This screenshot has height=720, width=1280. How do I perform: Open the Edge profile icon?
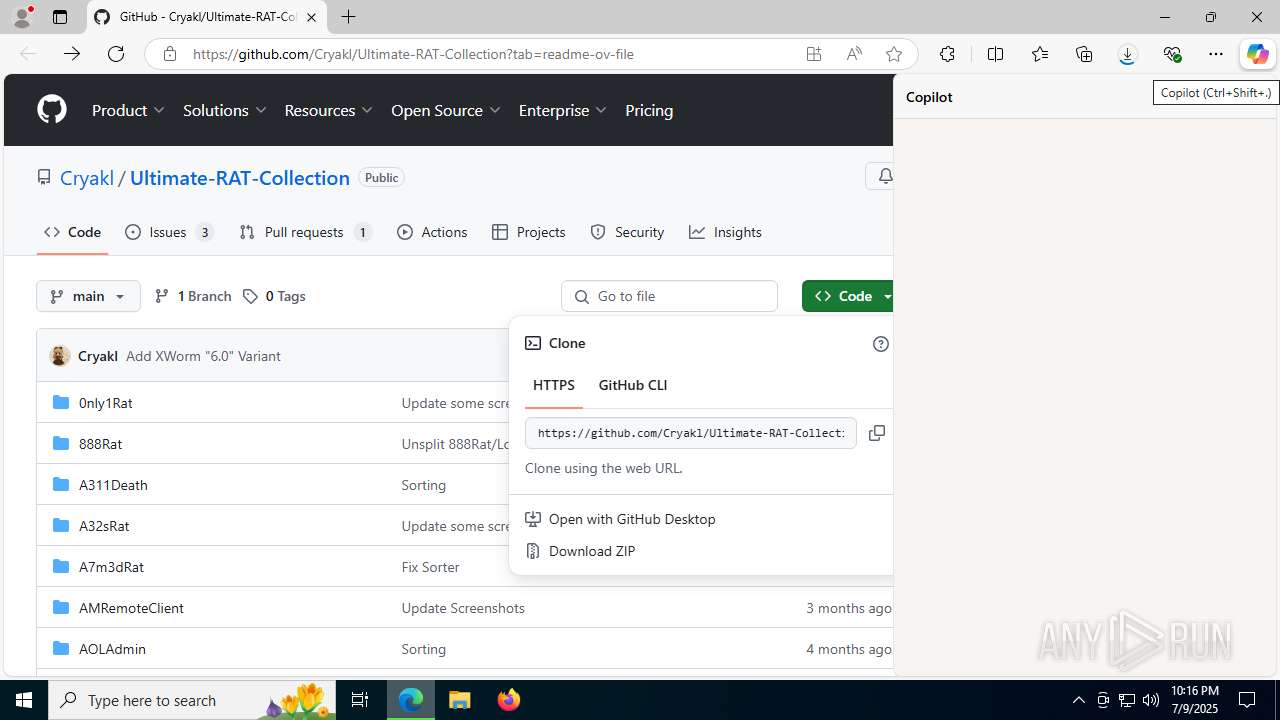[22, 17]
